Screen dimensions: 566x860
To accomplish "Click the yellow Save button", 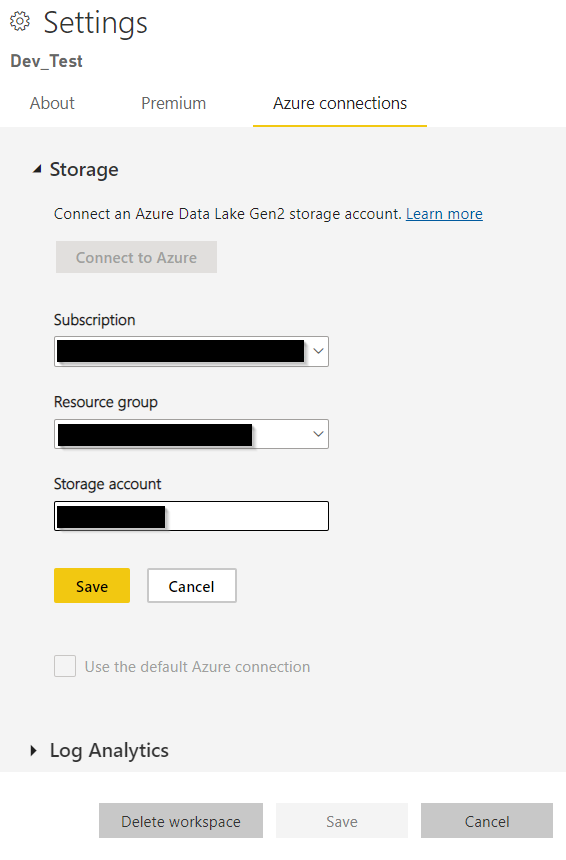I will tap(92, 586).
